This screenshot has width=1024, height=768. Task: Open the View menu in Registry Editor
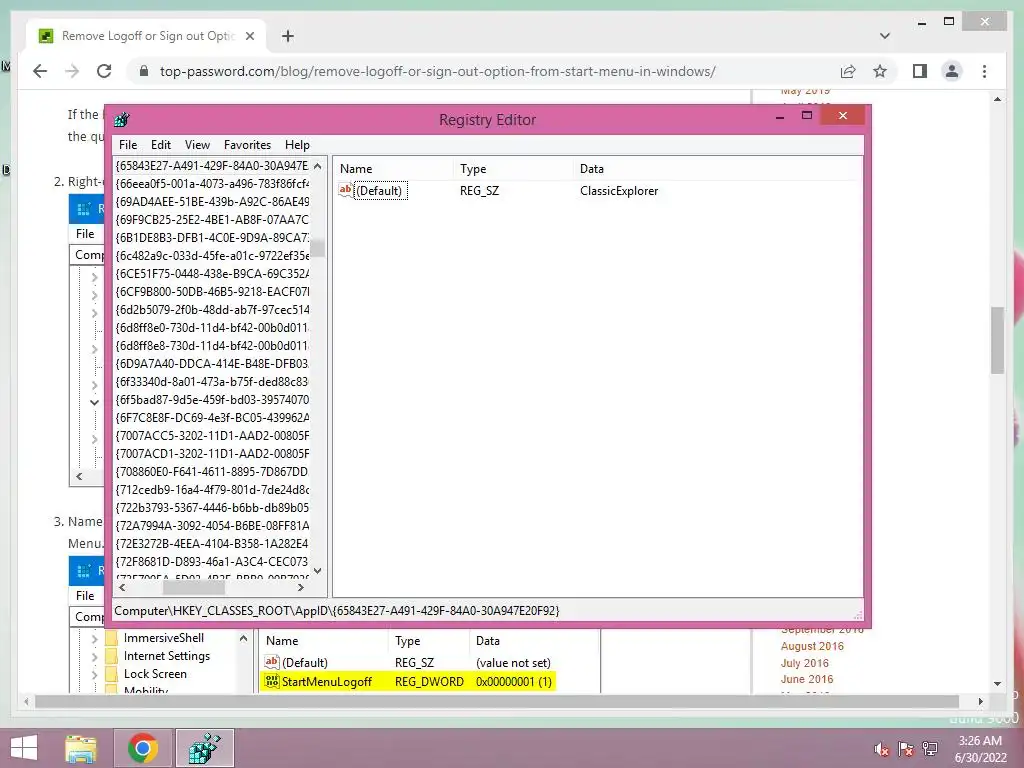tap(197, 145)
